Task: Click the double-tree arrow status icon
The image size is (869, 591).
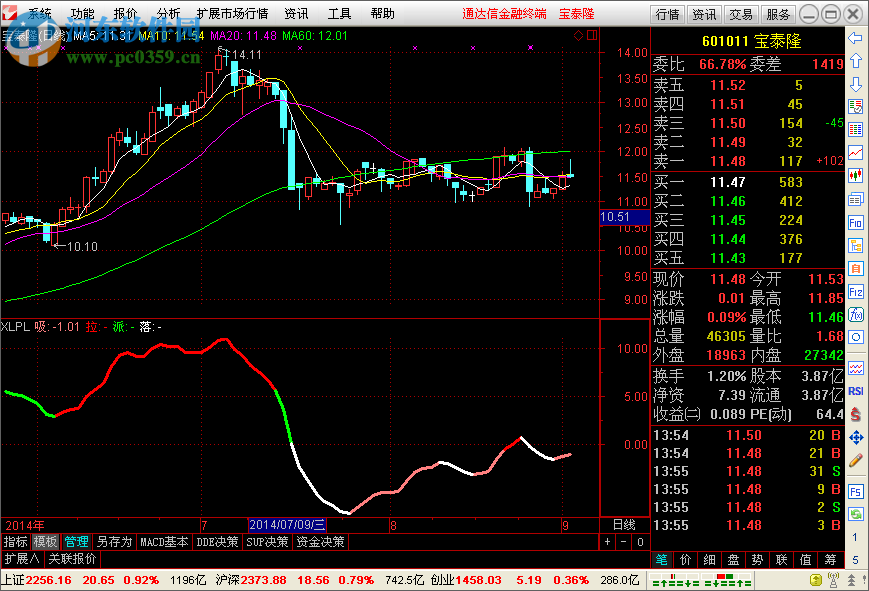Action: (851, 580)
